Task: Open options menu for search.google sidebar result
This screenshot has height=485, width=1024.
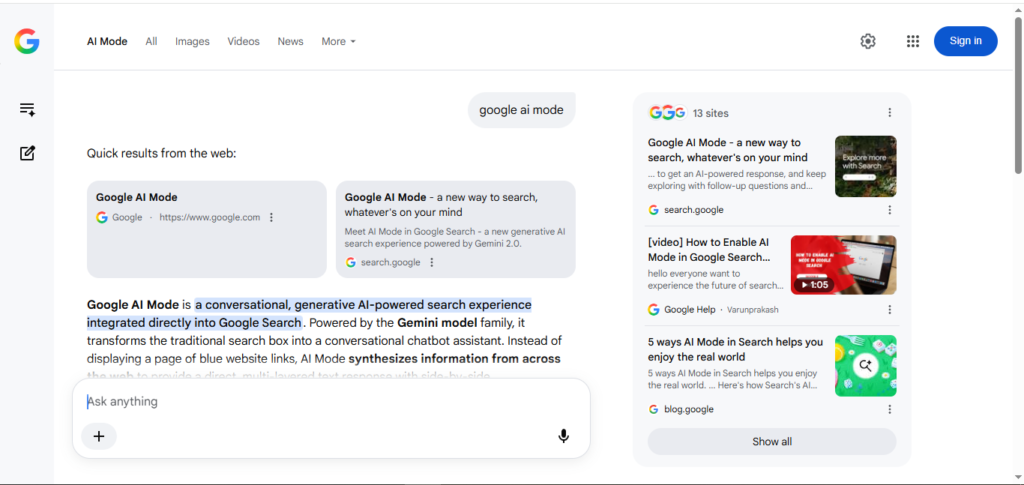Action: point(889,210)
